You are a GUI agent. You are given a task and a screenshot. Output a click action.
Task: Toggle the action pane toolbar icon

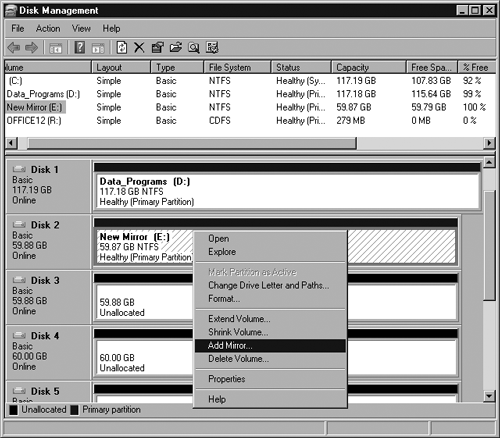(x=98, y=48)
